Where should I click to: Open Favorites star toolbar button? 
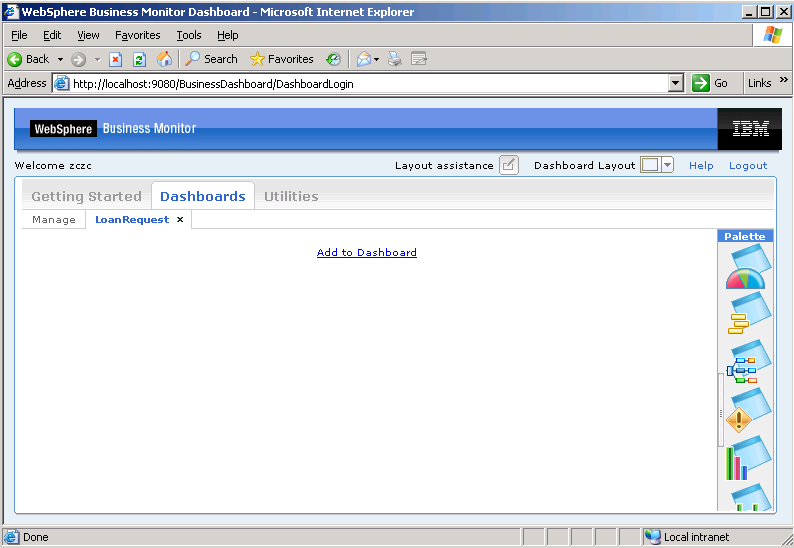(282, 59)
